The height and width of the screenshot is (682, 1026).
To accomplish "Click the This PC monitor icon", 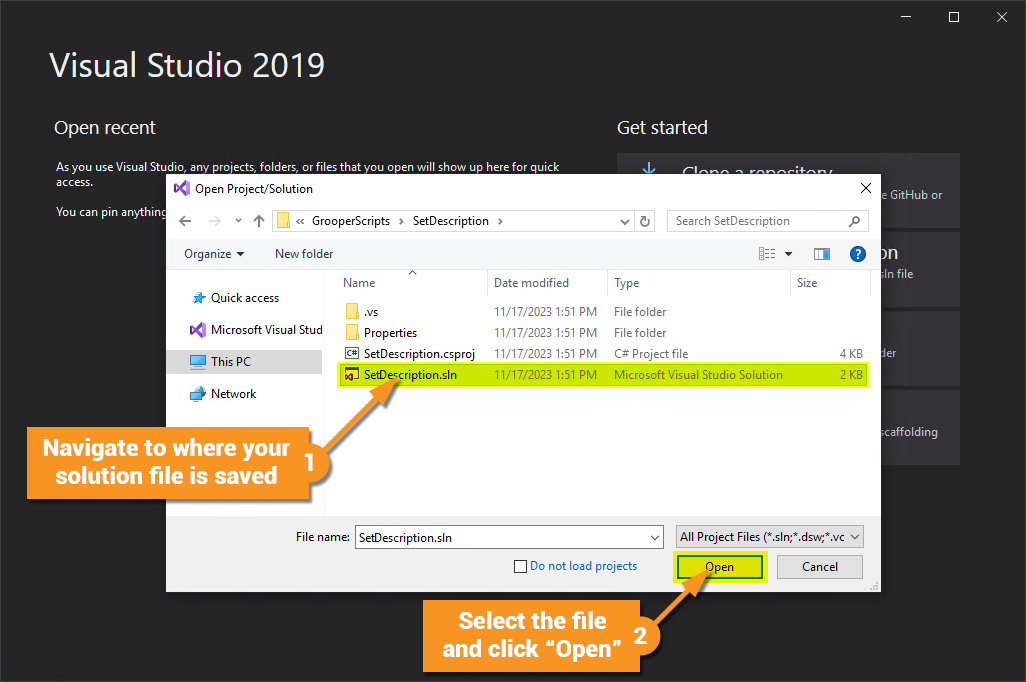I will 198,361.
